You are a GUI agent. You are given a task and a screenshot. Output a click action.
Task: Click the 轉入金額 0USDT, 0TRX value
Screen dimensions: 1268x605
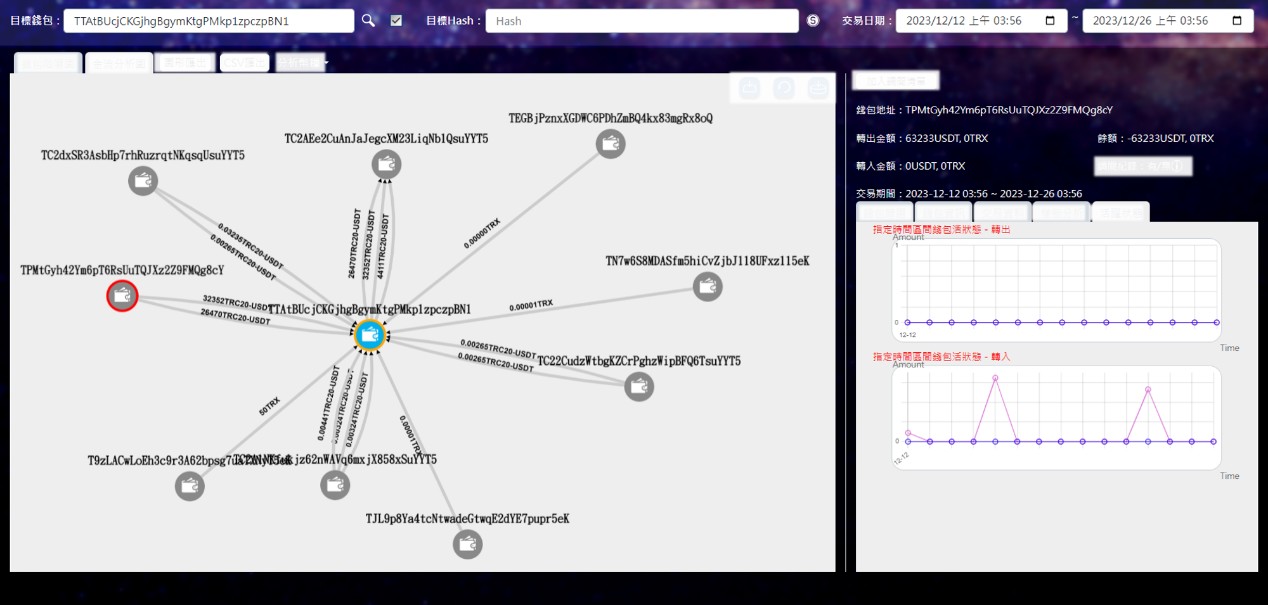[x=911, y=166]
